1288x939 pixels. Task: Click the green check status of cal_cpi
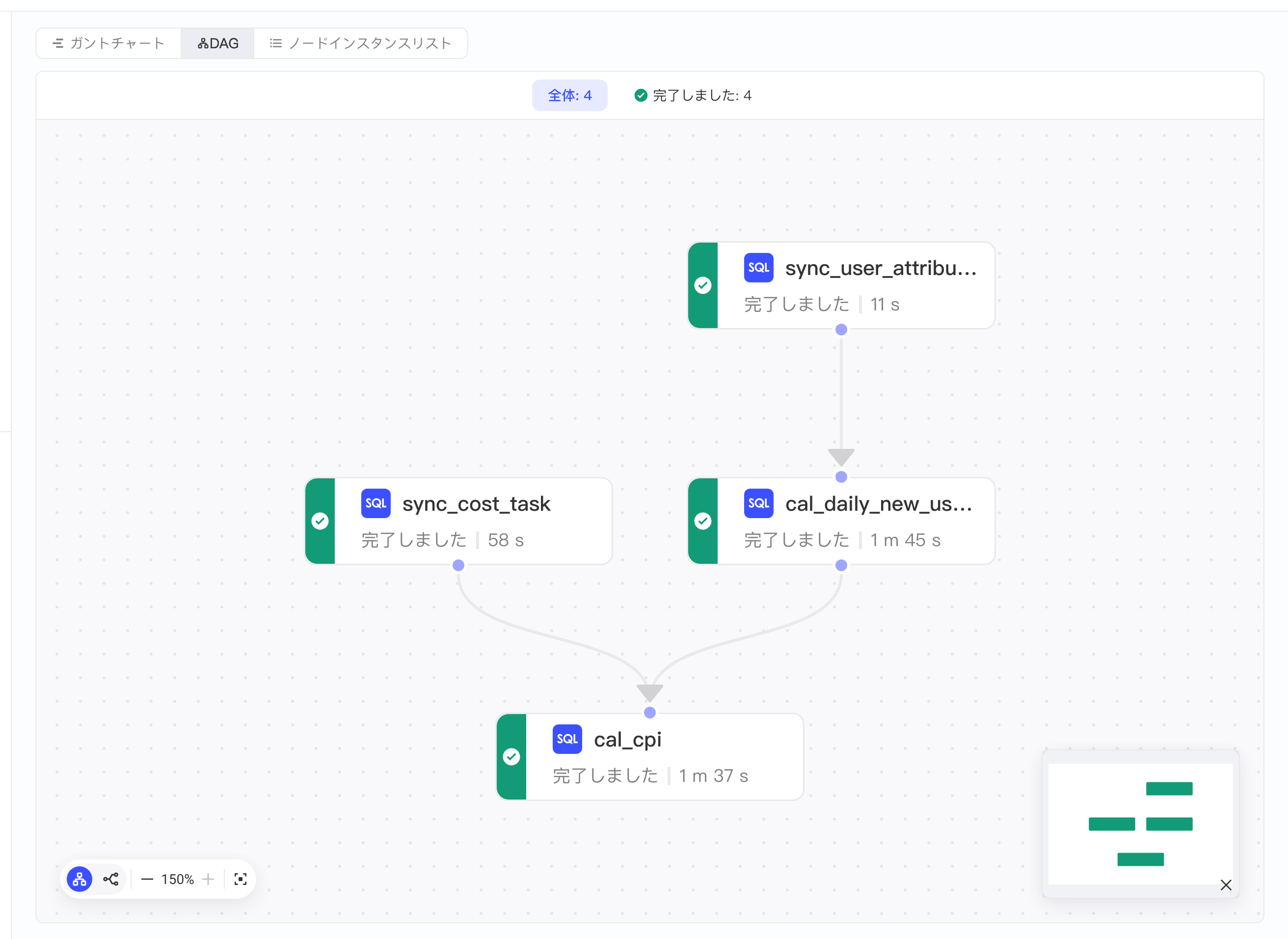tap(511, 757)
